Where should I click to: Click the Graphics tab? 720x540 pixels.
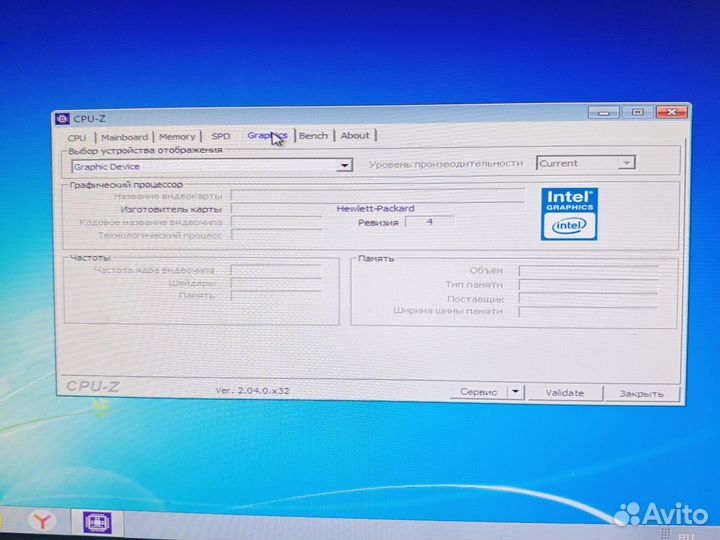pyautogui.click(x=267, y=135)
